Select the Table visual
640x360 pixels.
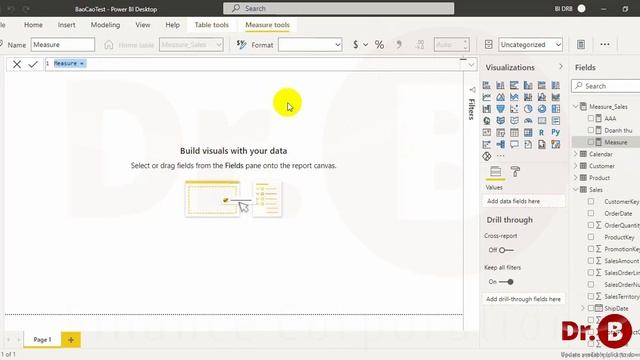click(x=514, y=133)
